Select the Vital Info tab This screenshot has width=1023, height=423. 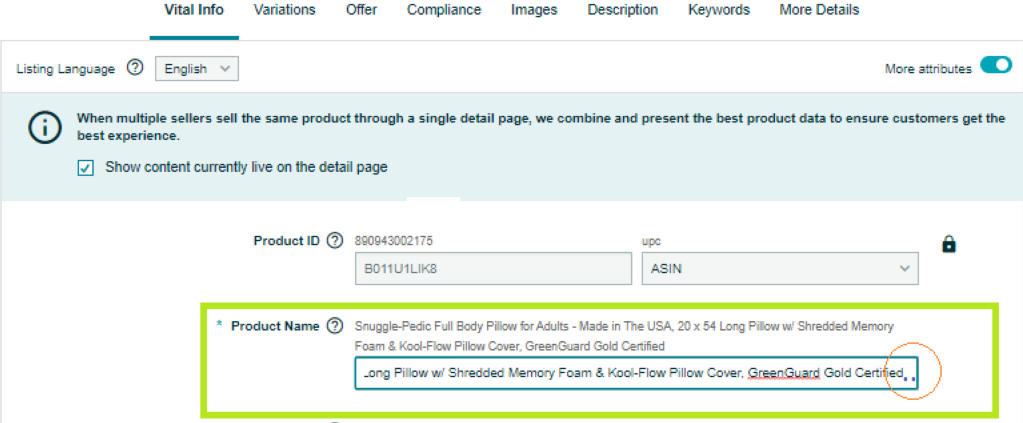[x=194, y=10]
